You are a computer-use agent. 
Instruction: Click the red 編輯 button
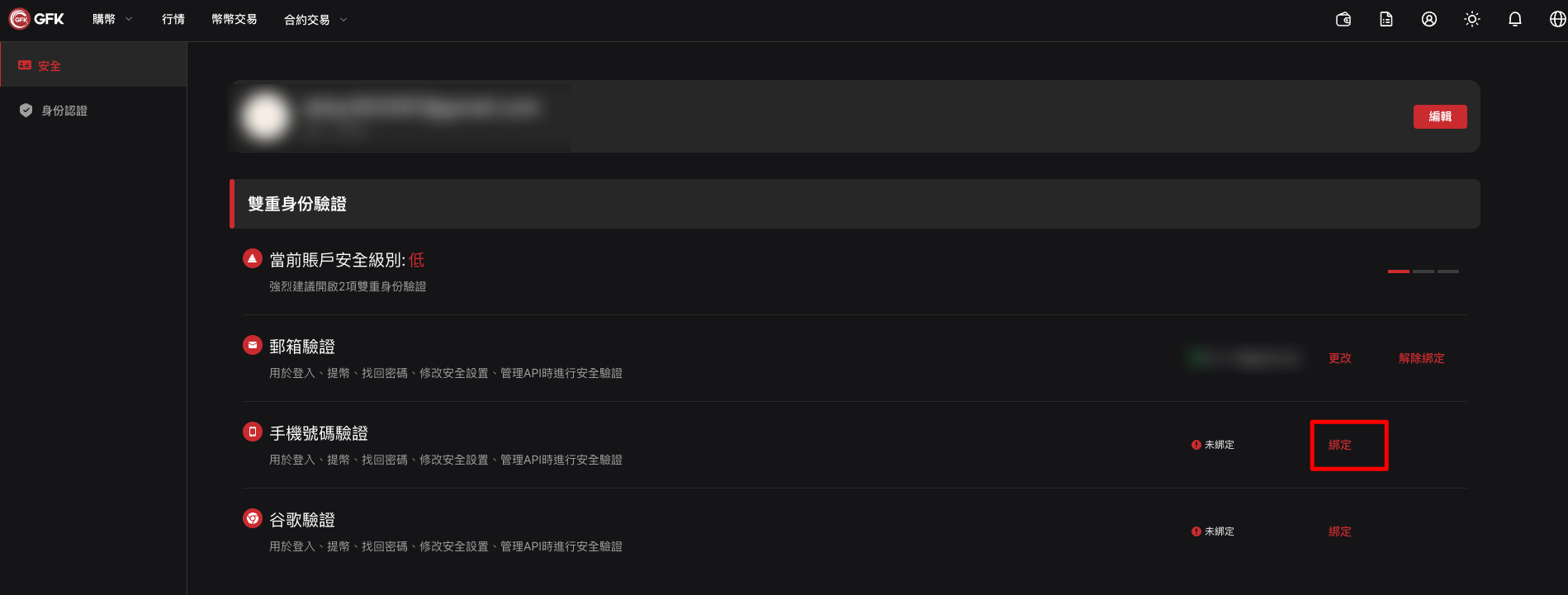point(1440,116)
